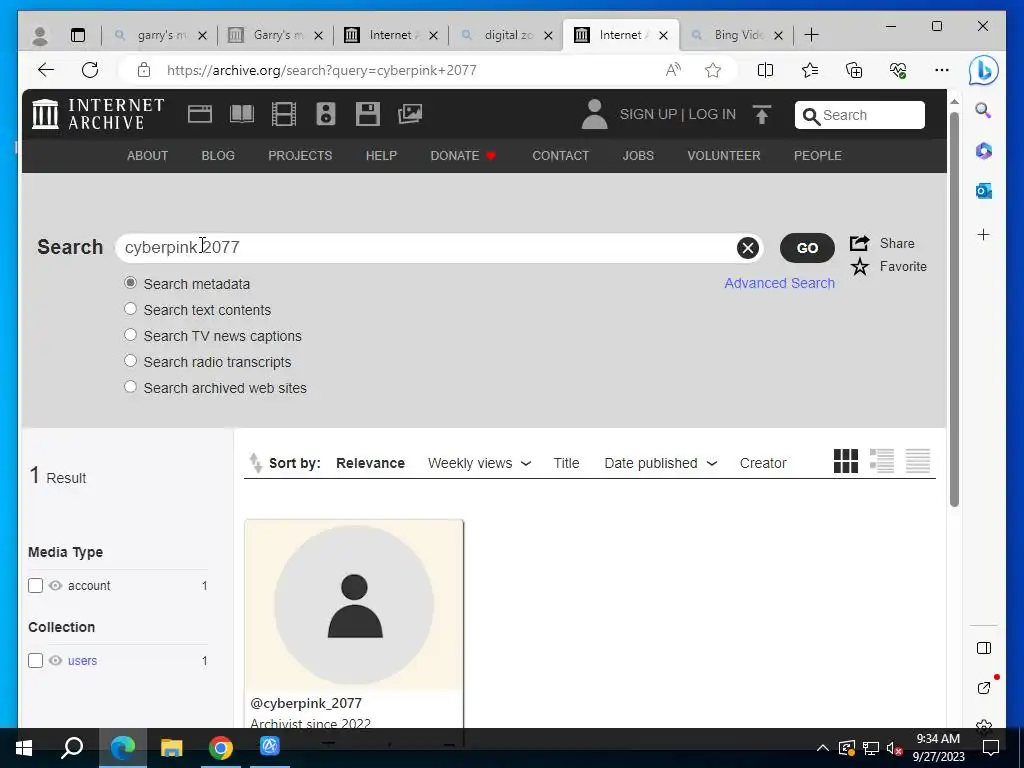Add this page to favorites star
1024x768 pixels.
pyautogui.click(x=713, y=70)
